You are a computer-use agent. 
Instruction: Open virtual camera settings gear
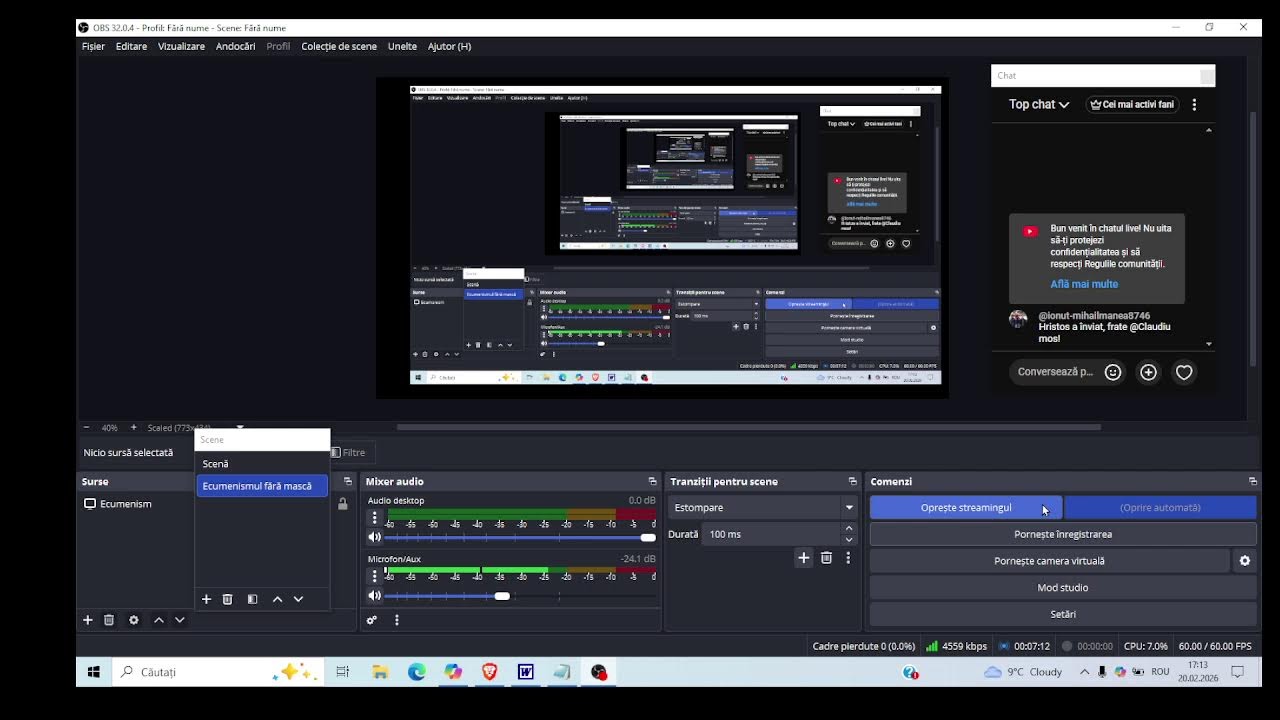click(x=1245, y=561)
